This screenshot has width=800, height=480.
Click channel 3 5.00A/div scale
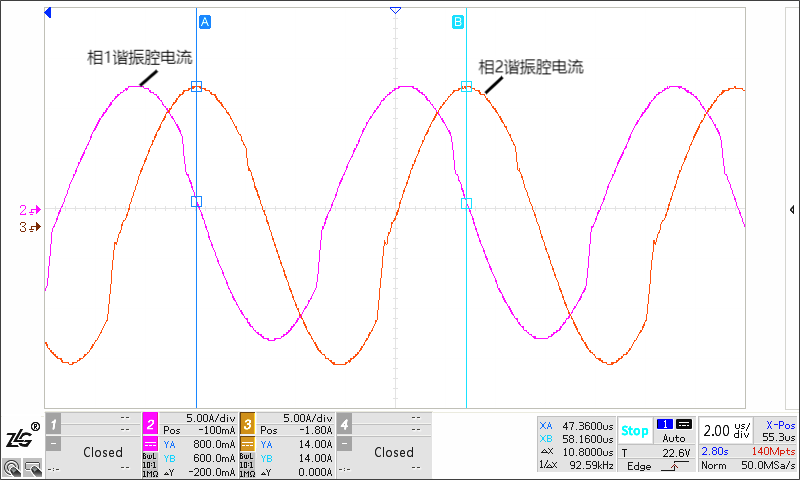[x=308, y=418]
